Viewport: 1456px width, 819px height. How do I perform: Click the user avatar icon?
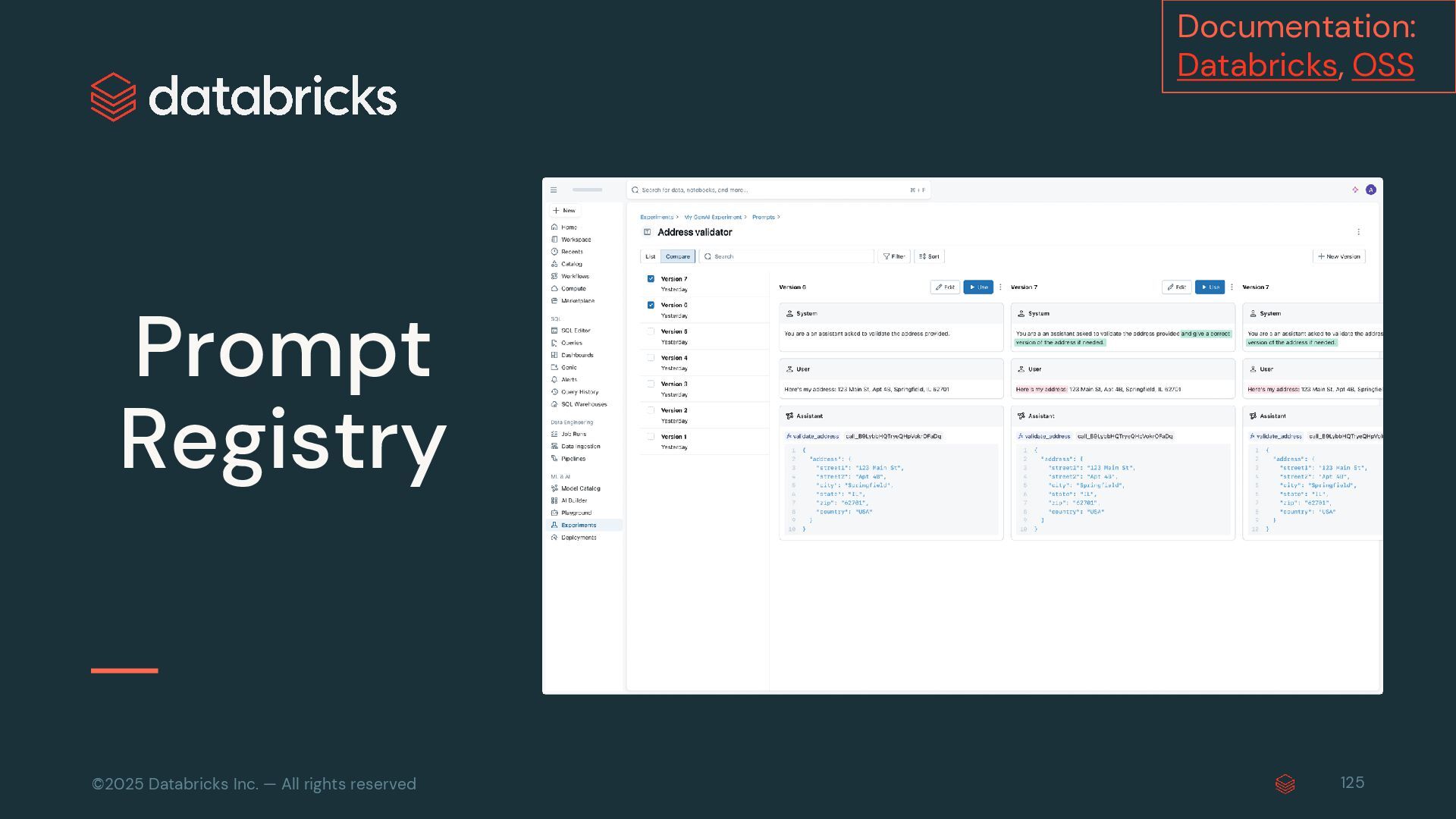(x=1370, y=190)
